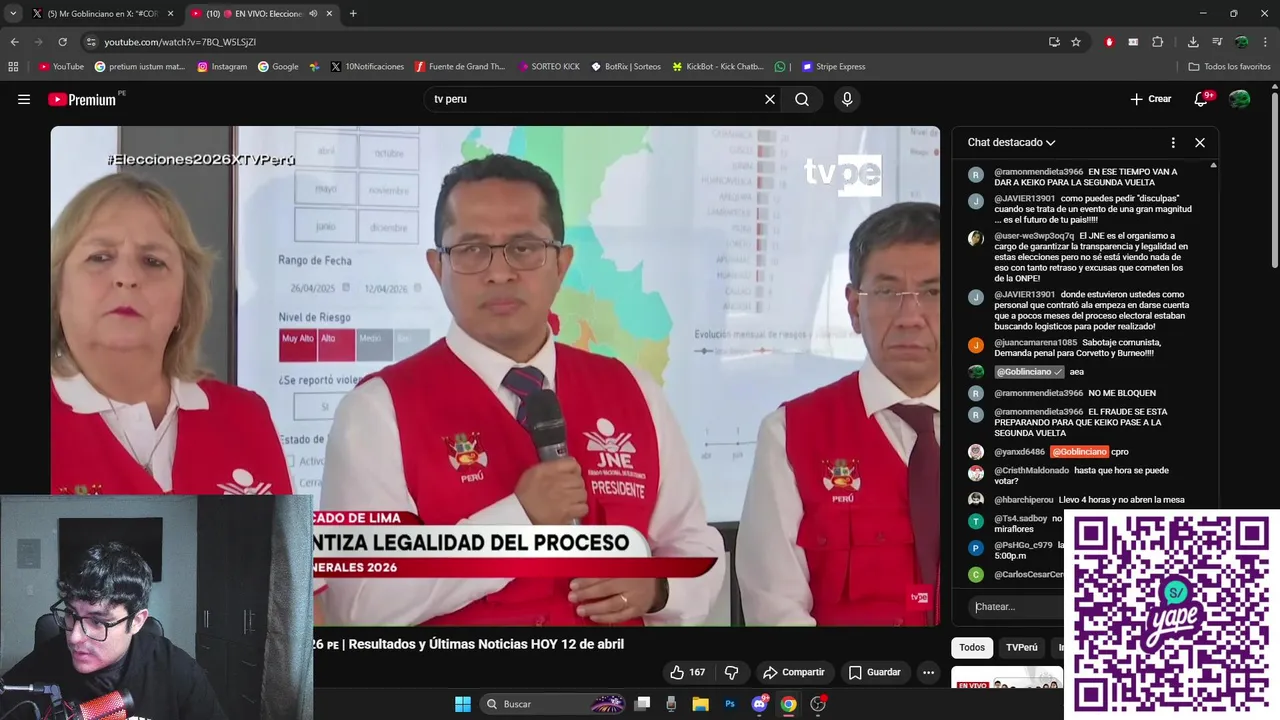The image size is (1280, 720).
Task: Click @ramonmendieta3966 top chat username
Action: pos(1038,172)
